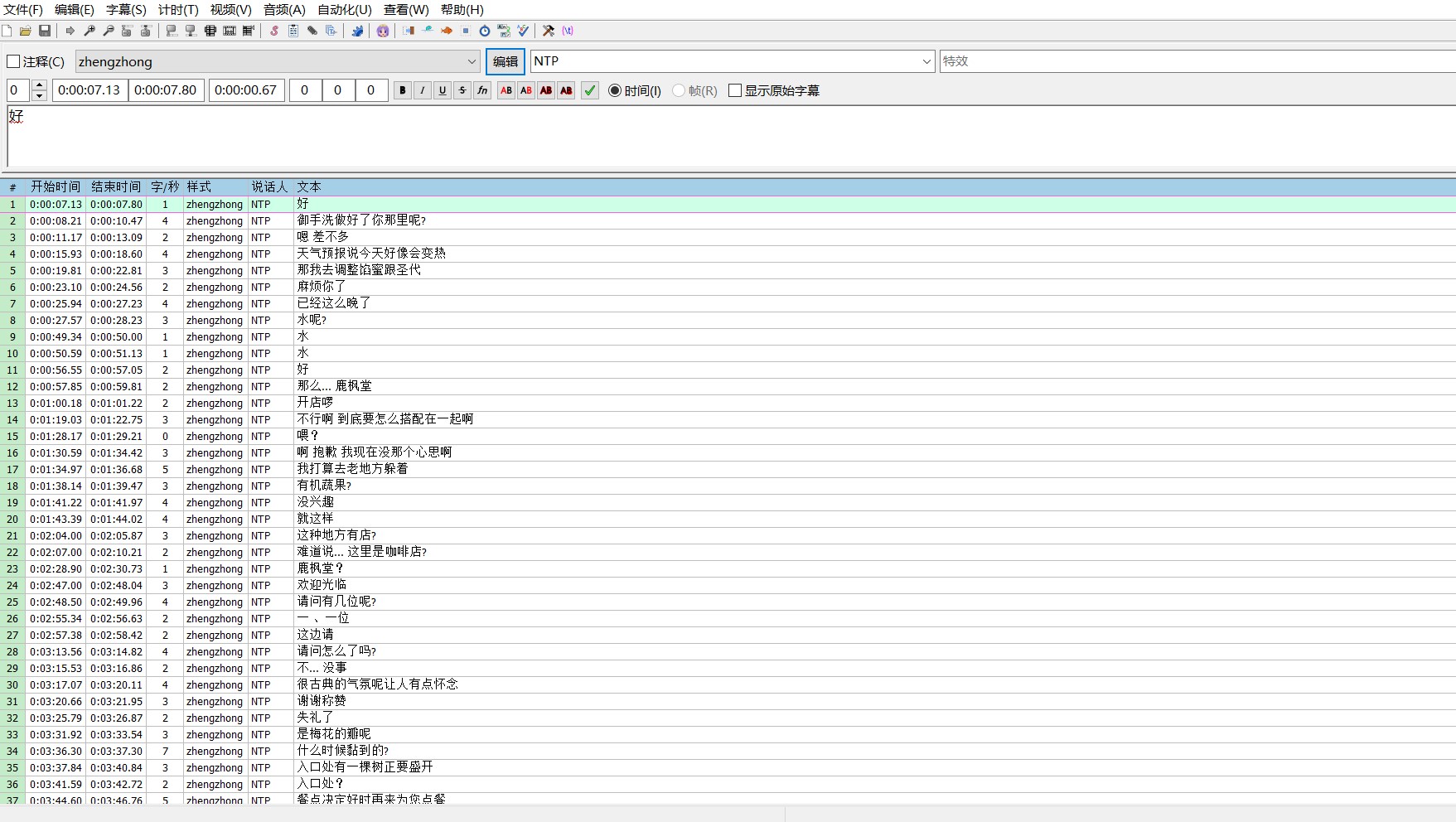
Task: Click the 编辑 style edit button
Action: [505, 61]
